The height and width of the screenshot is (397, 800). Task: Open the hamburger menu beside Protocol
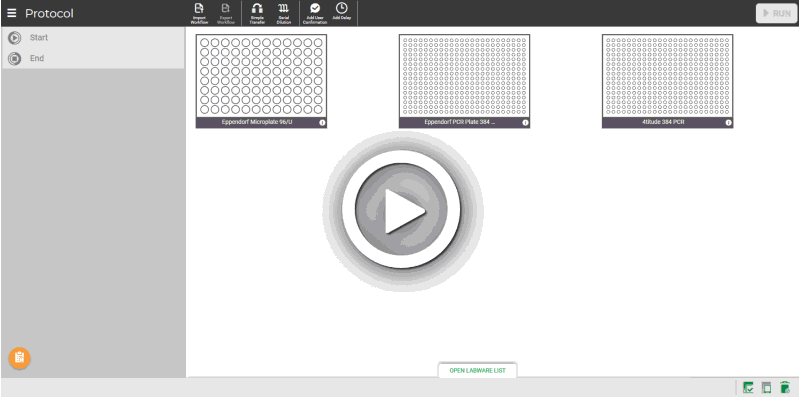coord(11,13)
